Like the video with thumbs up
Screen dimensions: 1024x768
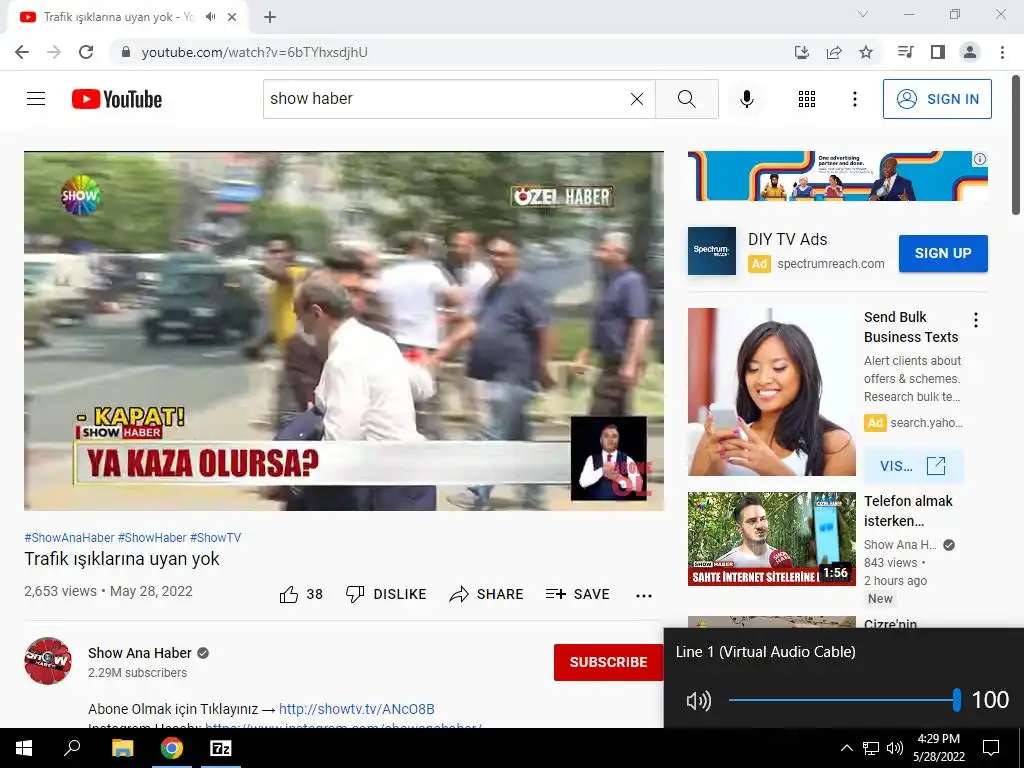[301, 594]
